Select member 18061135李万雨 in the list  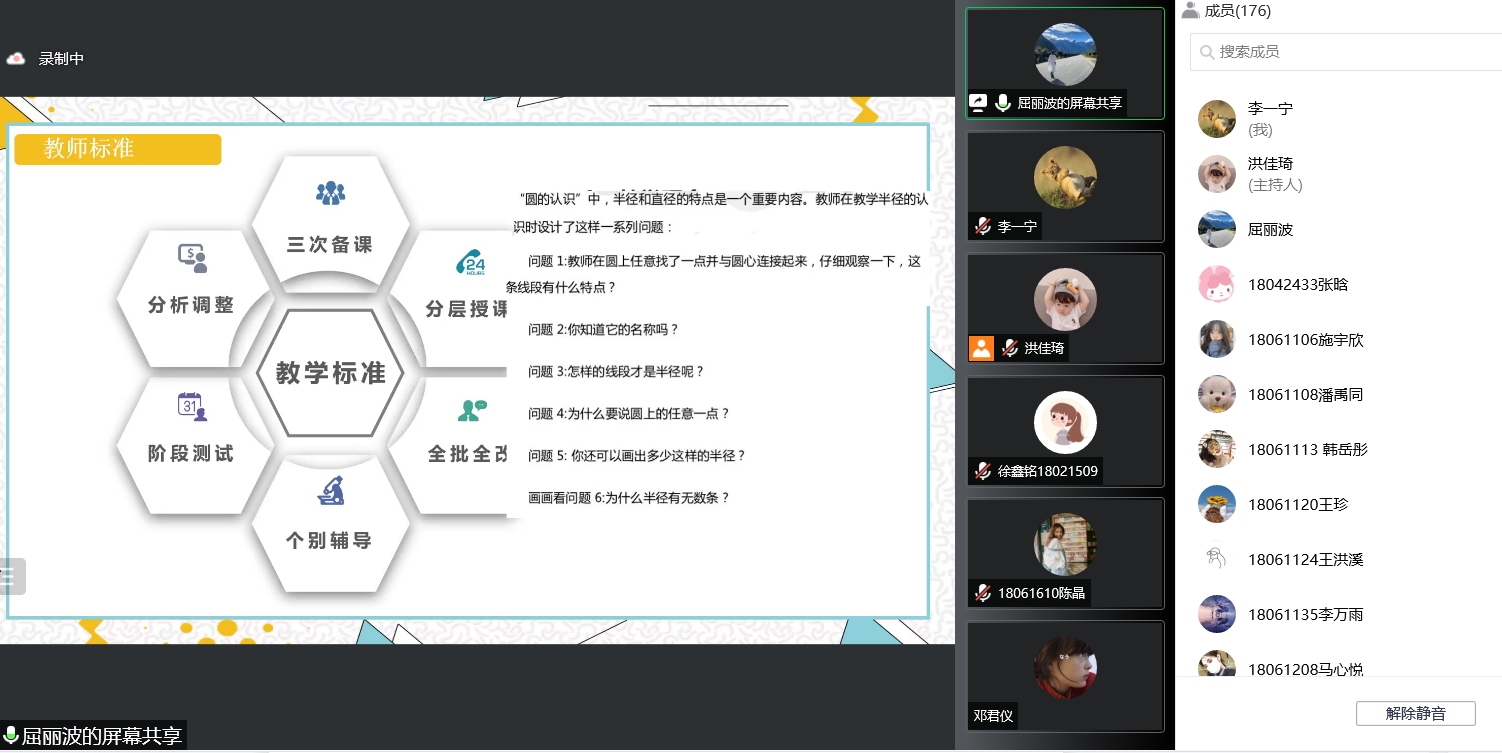click(x=1305, y=614)
